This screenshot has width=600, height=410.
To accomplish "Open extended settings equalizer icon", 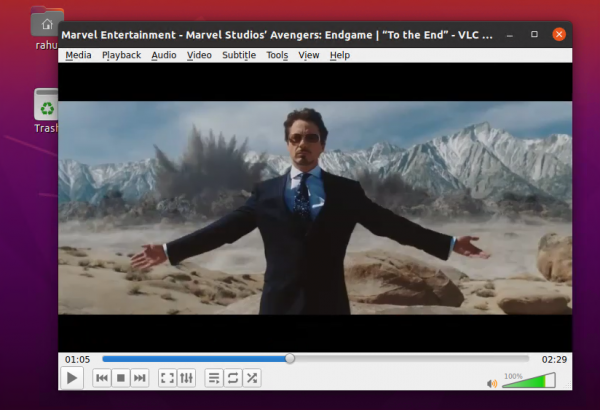I will 186,378.
